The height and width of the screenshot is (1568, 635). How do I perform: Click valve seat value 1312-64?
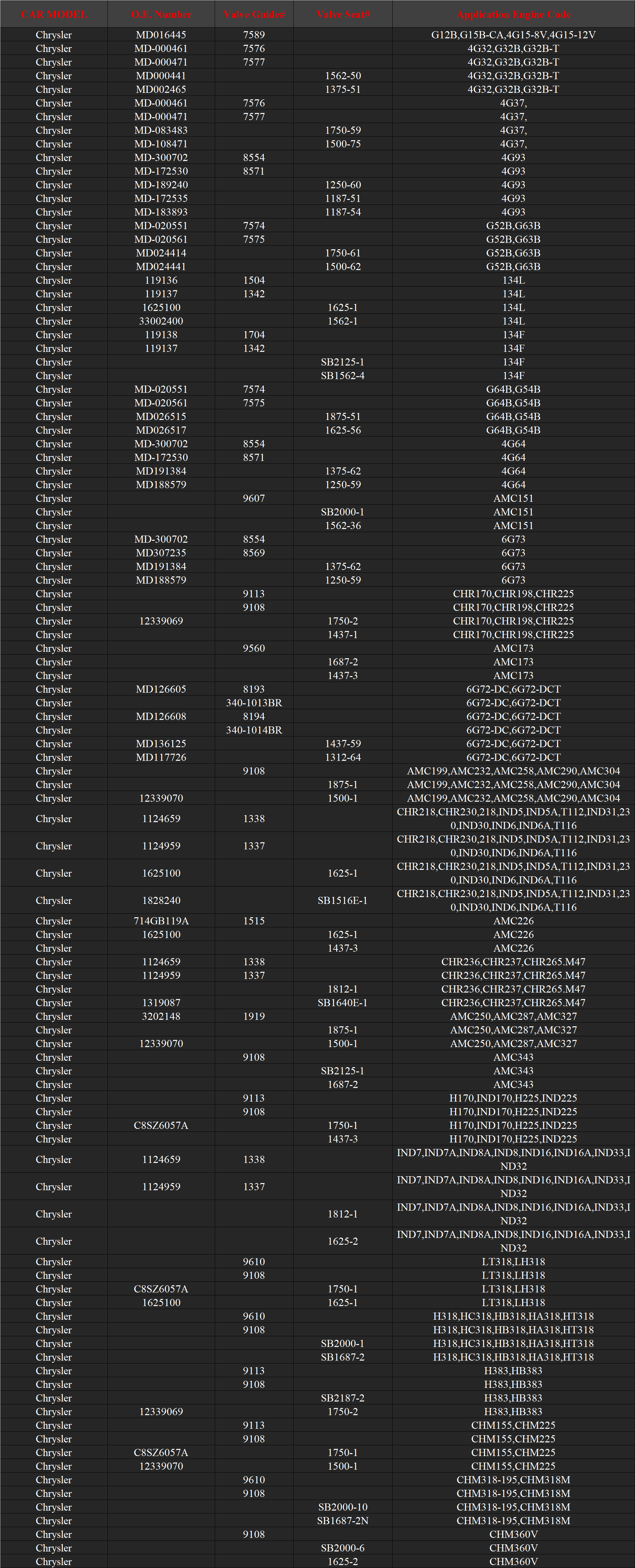tap(343, 757)
